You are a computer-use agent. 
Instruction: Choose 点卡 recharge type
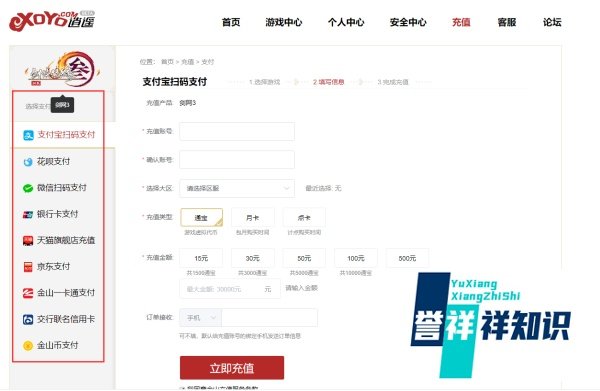click(x=304, y=218)
